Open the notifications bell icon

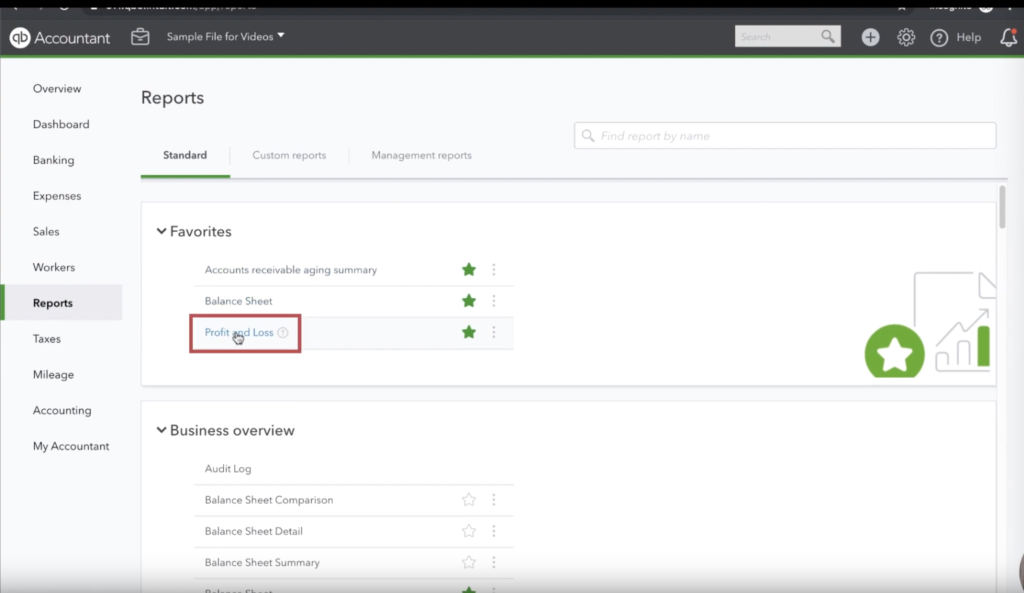coord(1008,37)
